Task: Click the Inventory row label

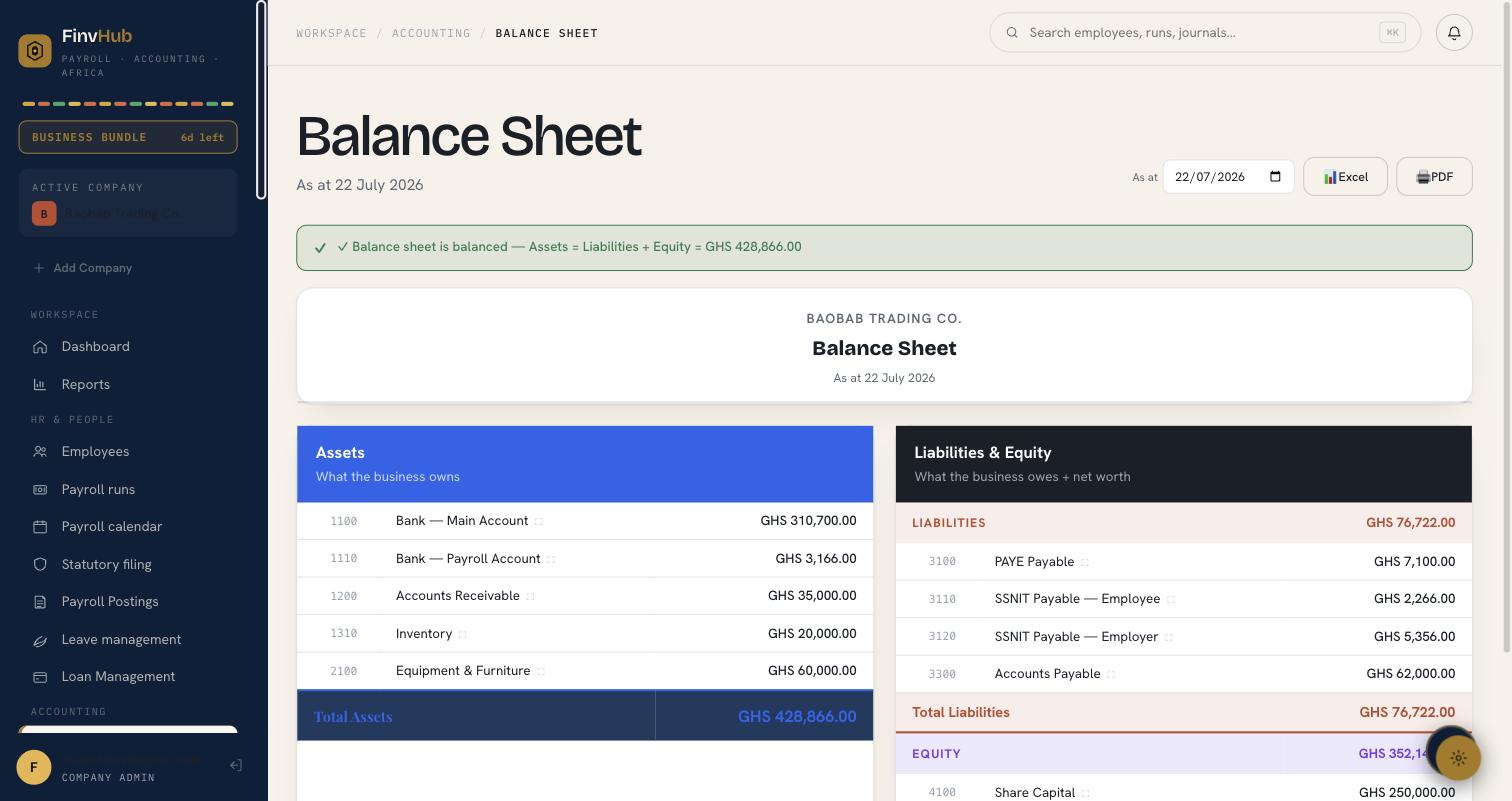Action: pos(424,634)
